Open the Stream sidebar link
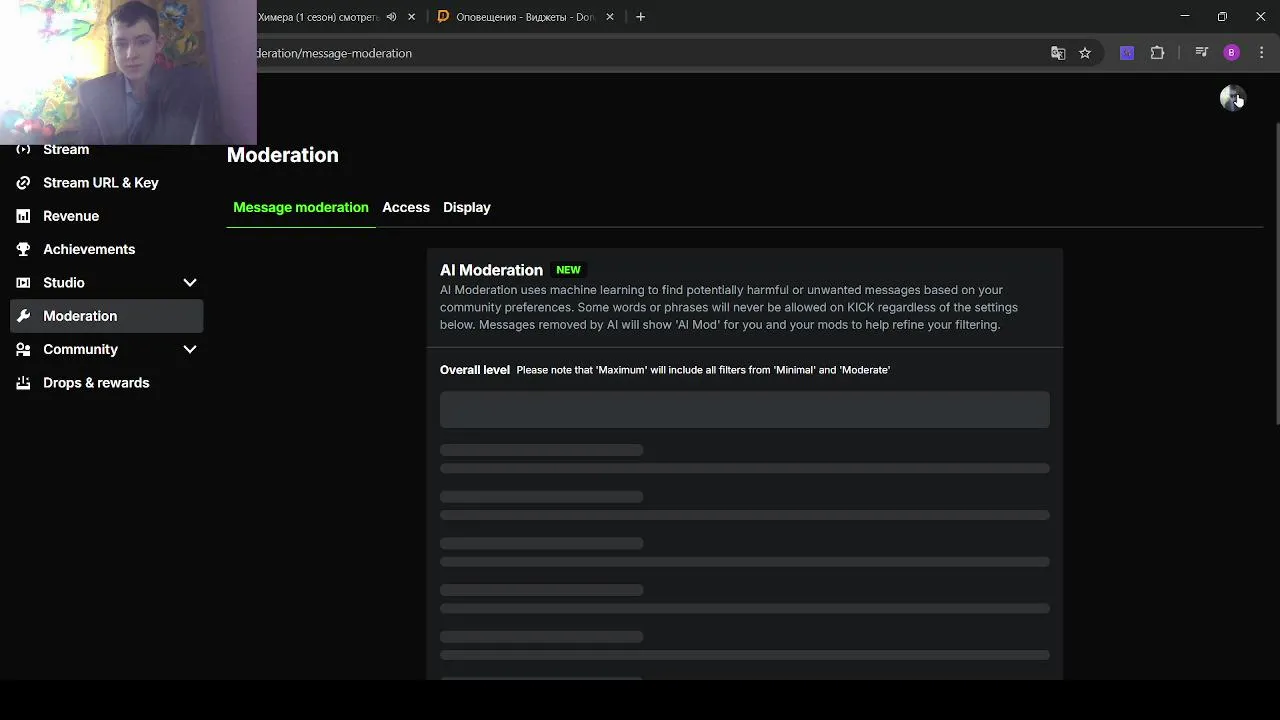The height and width of the screenshot is (720, 1280). coord(66,150)
